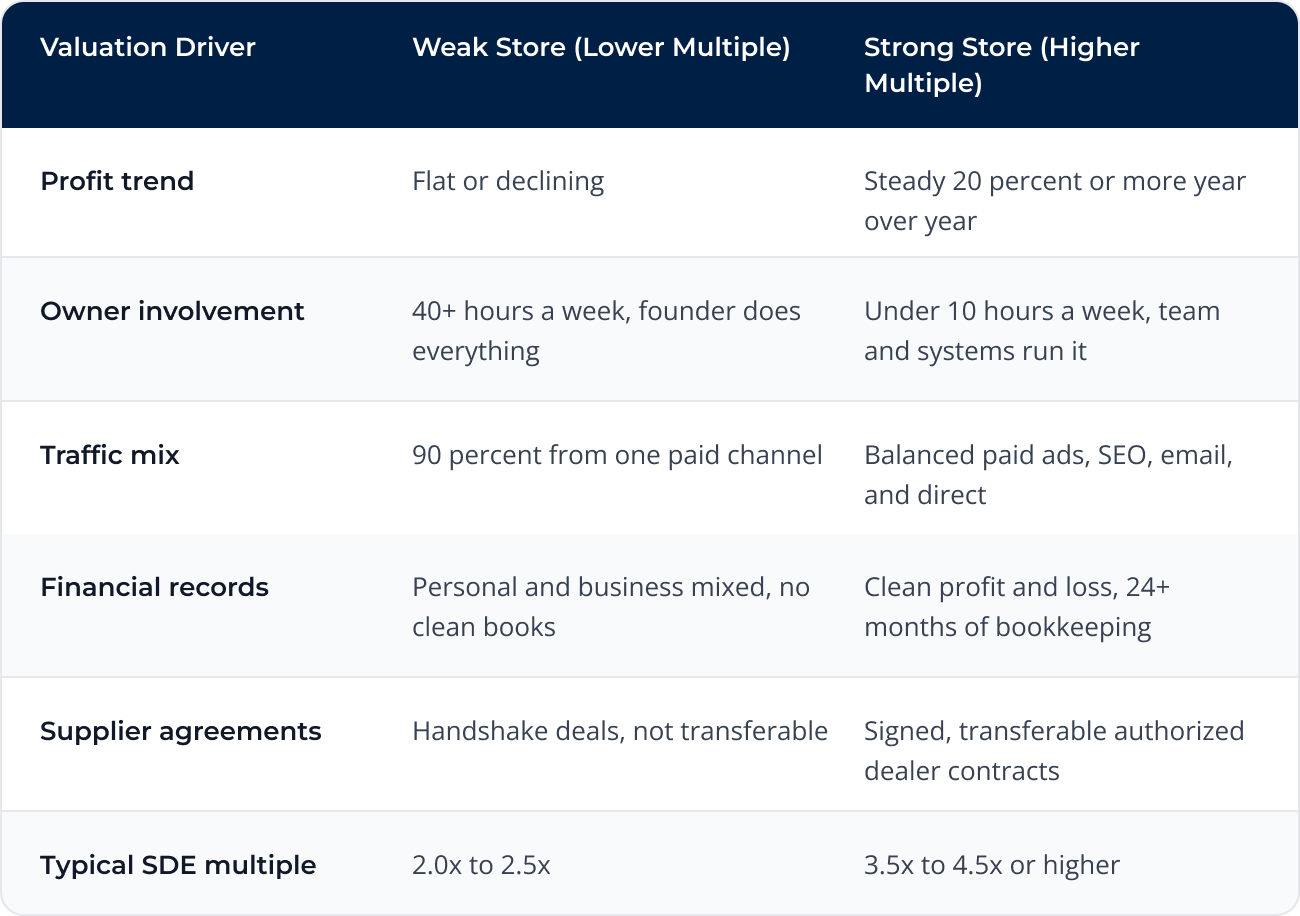Click the Strong Store (Higher Multiple) header
Screen dimensions: 1300x916
click(1002, 65)
